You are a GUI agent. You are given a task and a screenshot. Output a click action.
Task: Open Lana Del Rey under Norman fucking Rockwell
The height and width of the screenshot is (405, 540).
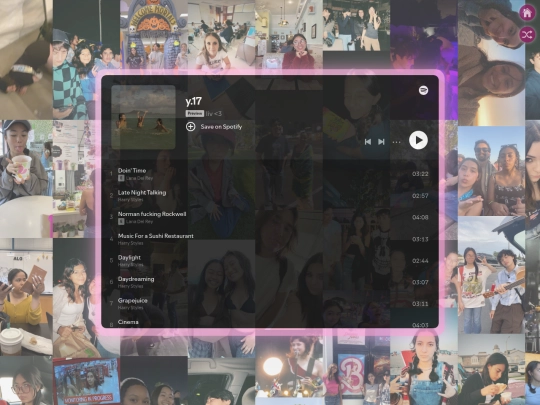click(139, 222)
